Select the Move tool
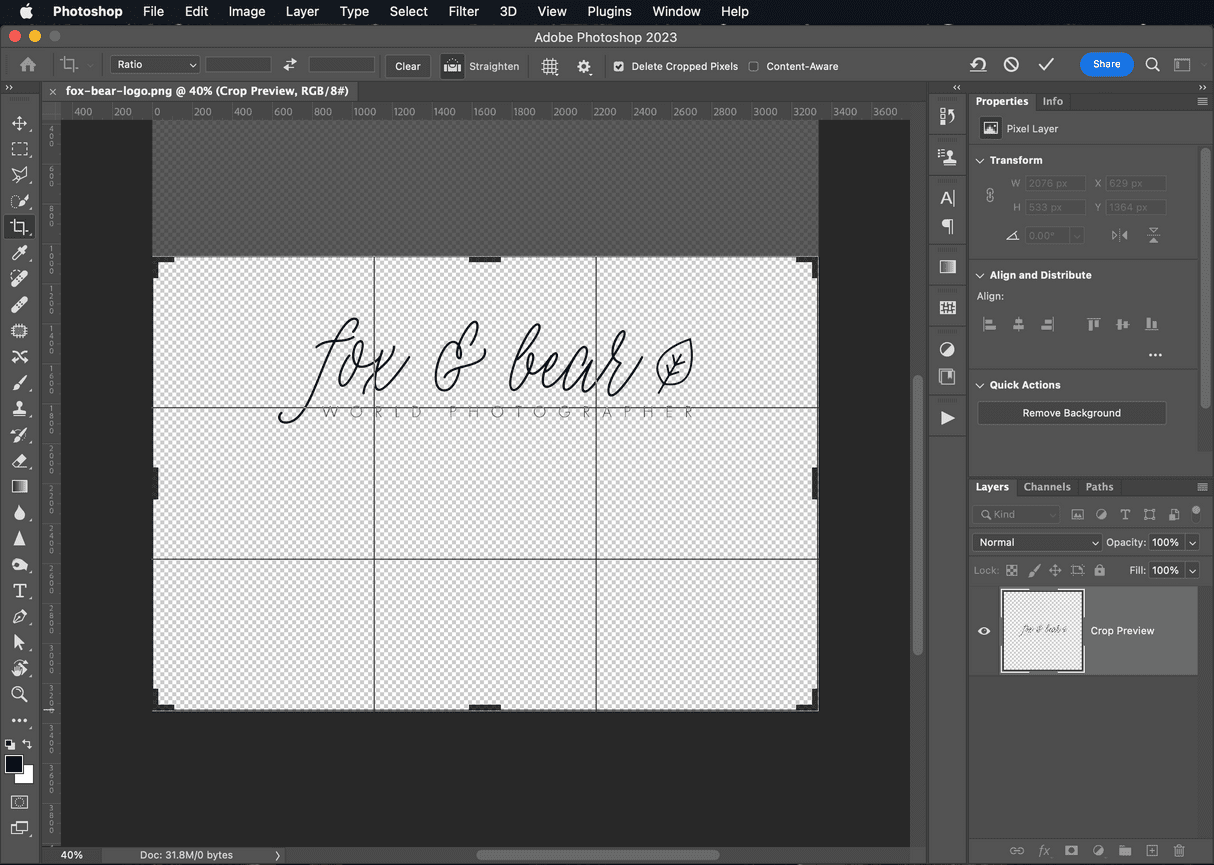 [20, 123]
